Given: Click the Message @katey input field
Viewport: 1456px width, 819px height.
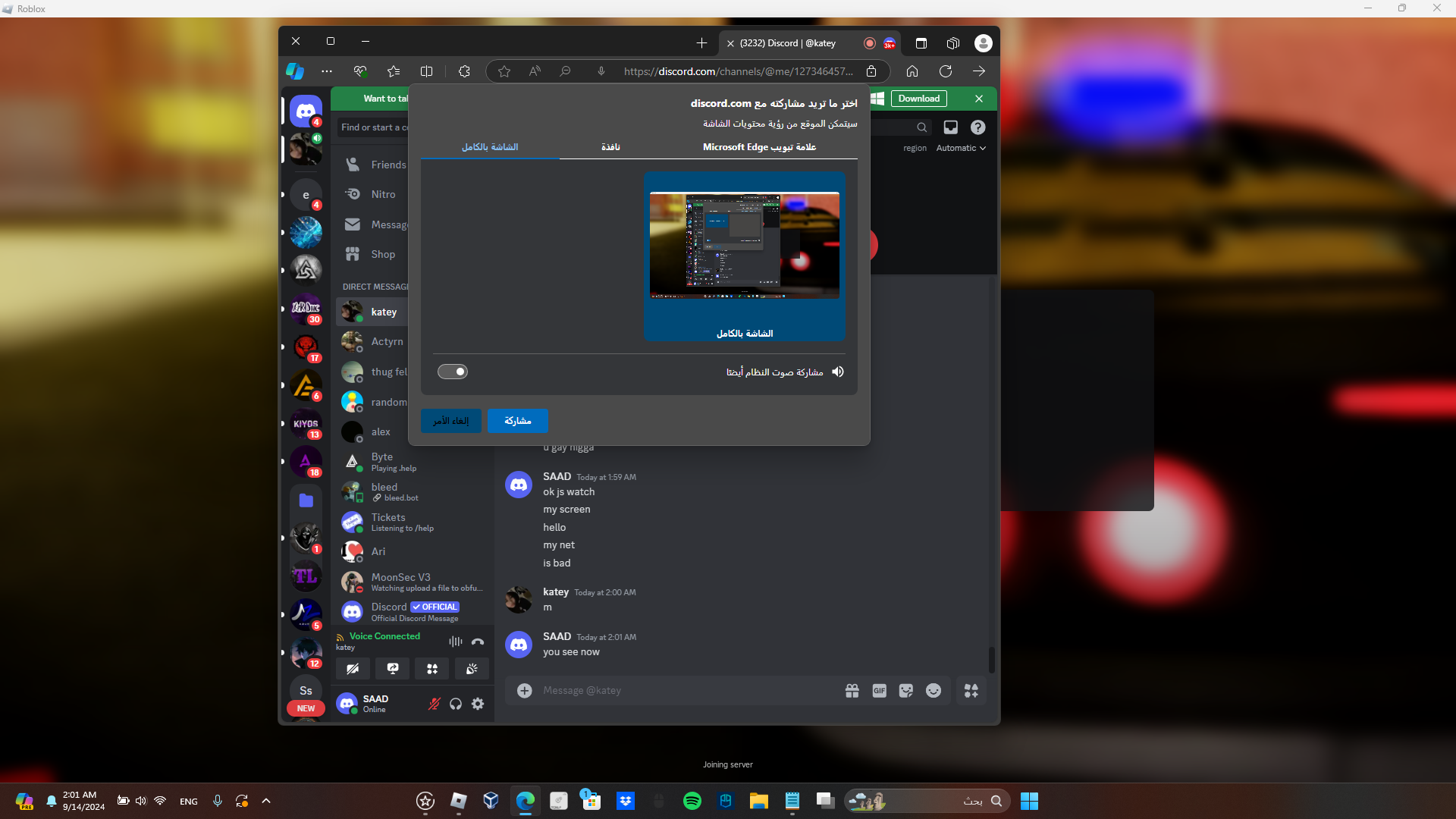Looking at the screenshot, I should click(689, 691).
